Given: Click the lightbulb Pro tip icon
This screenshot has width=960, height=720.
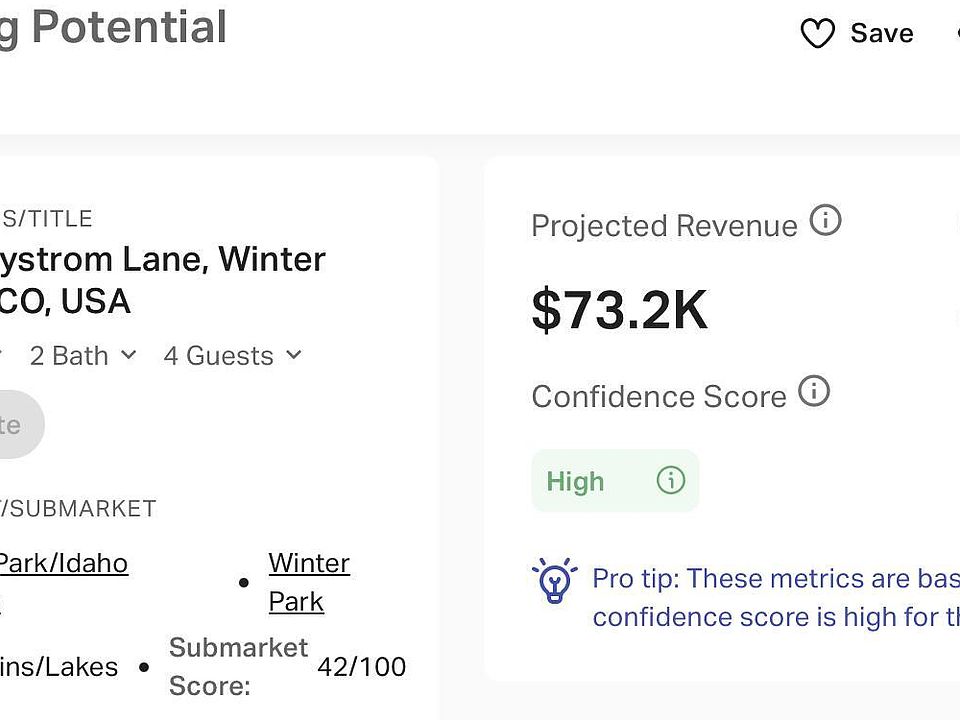Looking at the screenshot, I should pos(554,581).
